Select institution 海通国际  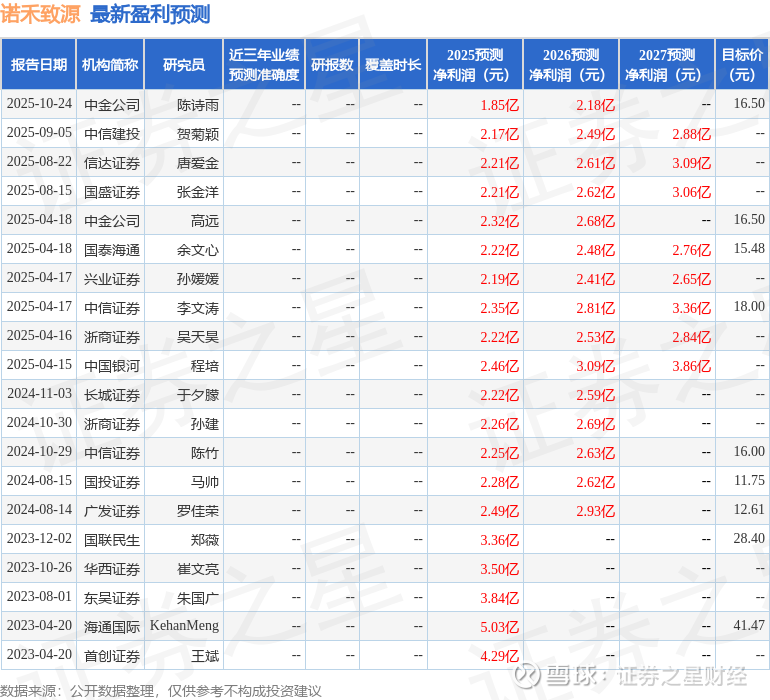coord(112,626)
